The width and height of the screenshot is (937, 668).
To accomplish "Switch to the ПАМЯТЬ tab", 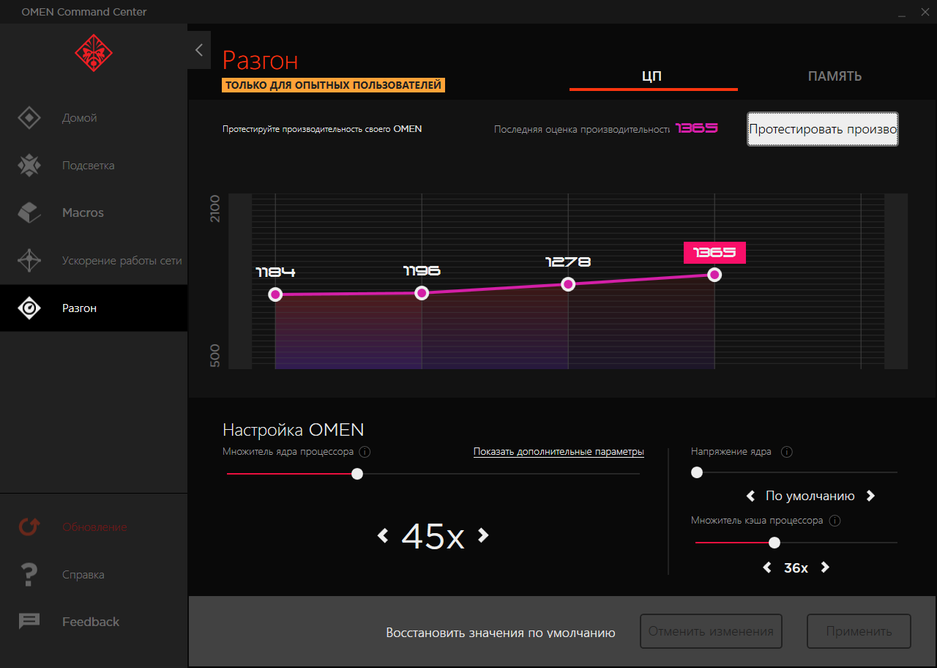I will [x=835, y=76].
